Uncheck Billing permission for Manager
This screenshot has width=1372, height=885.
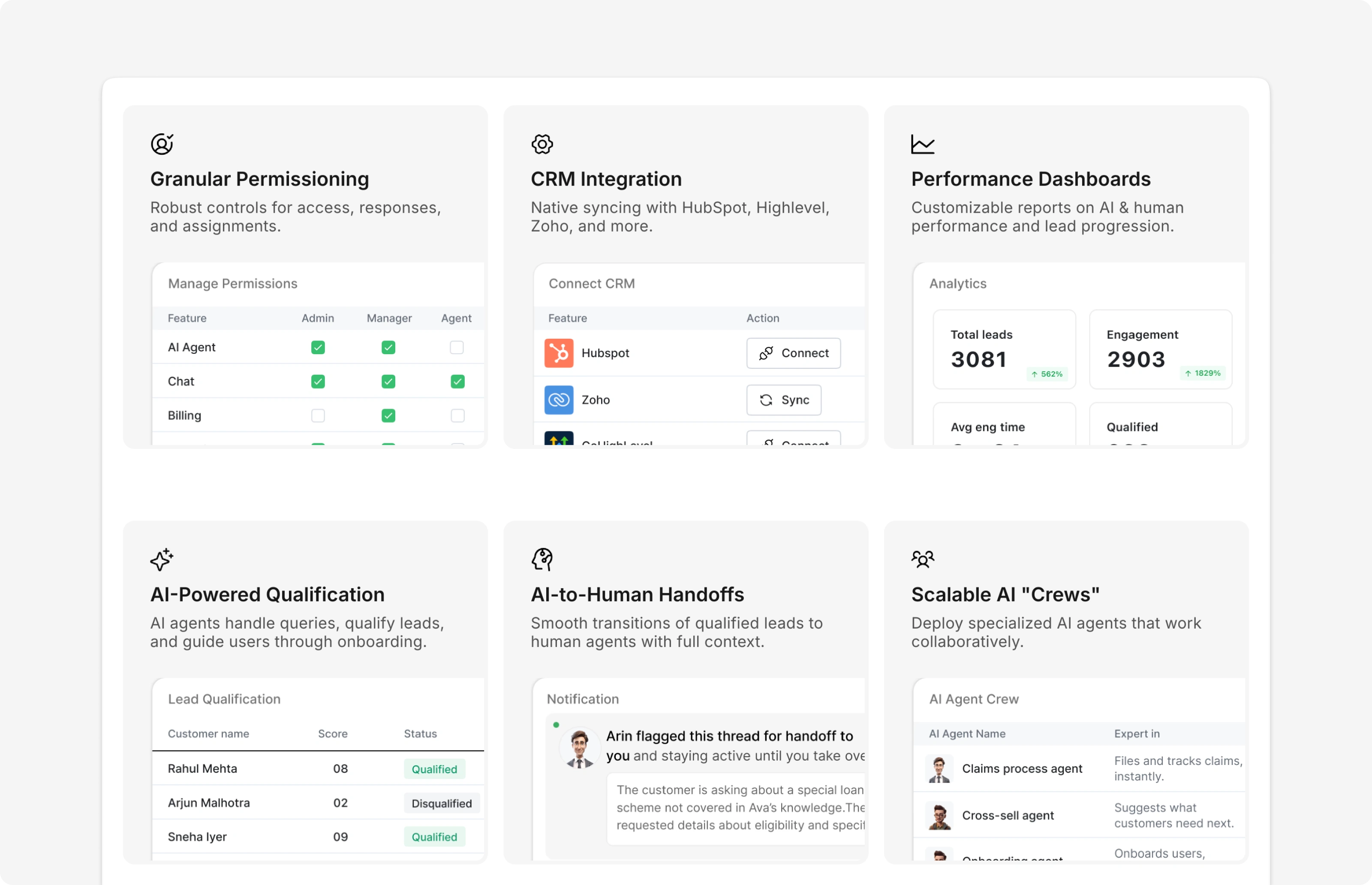[388, 415]
